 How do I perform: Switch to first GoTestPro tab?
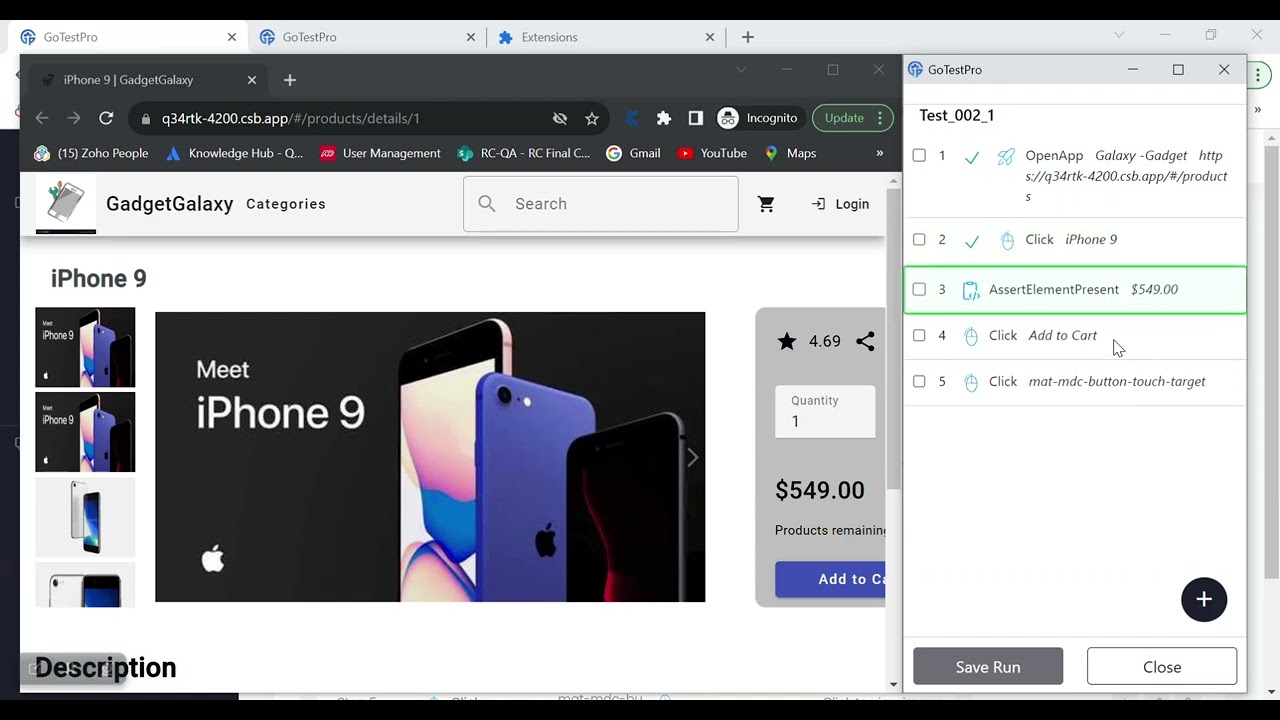(130, 37)
